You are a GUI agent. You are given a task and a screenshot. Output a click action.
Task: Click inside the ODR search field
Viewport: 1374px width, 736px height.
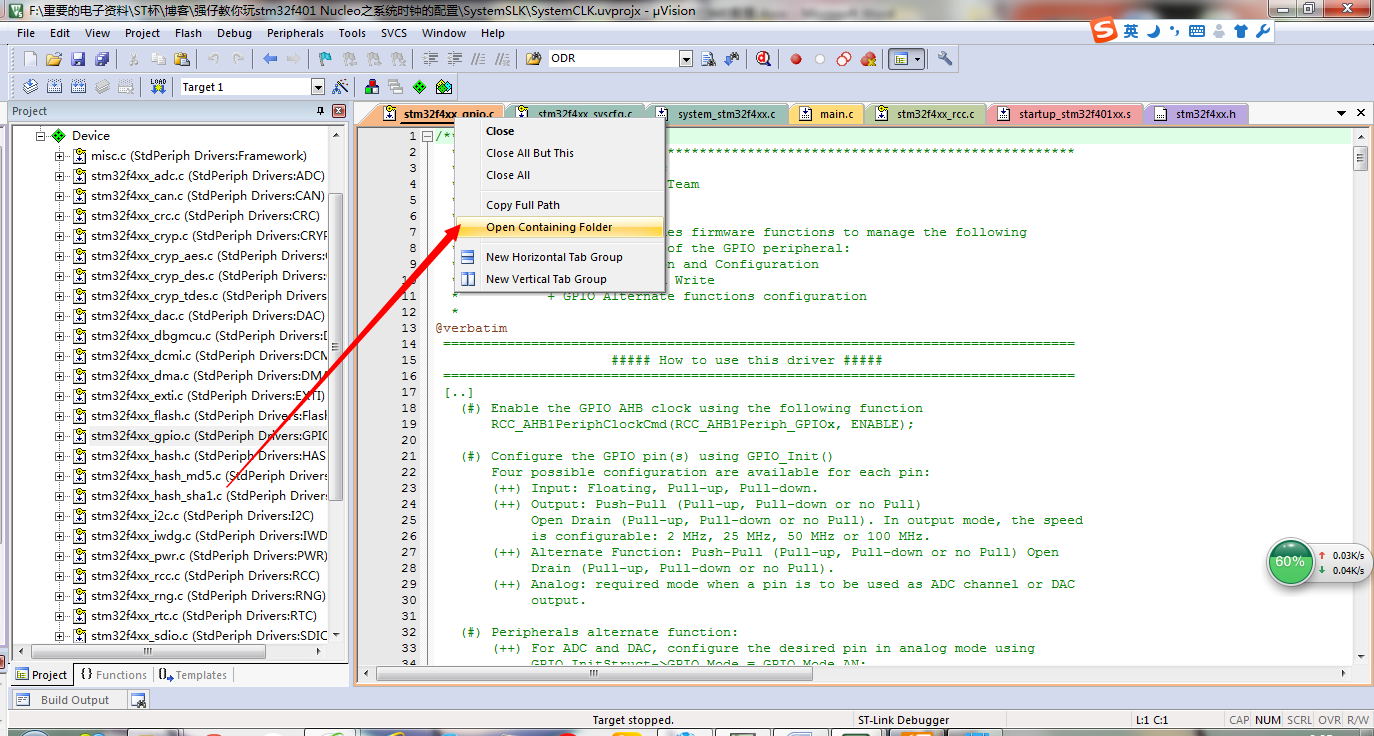[x=612, y=59]
